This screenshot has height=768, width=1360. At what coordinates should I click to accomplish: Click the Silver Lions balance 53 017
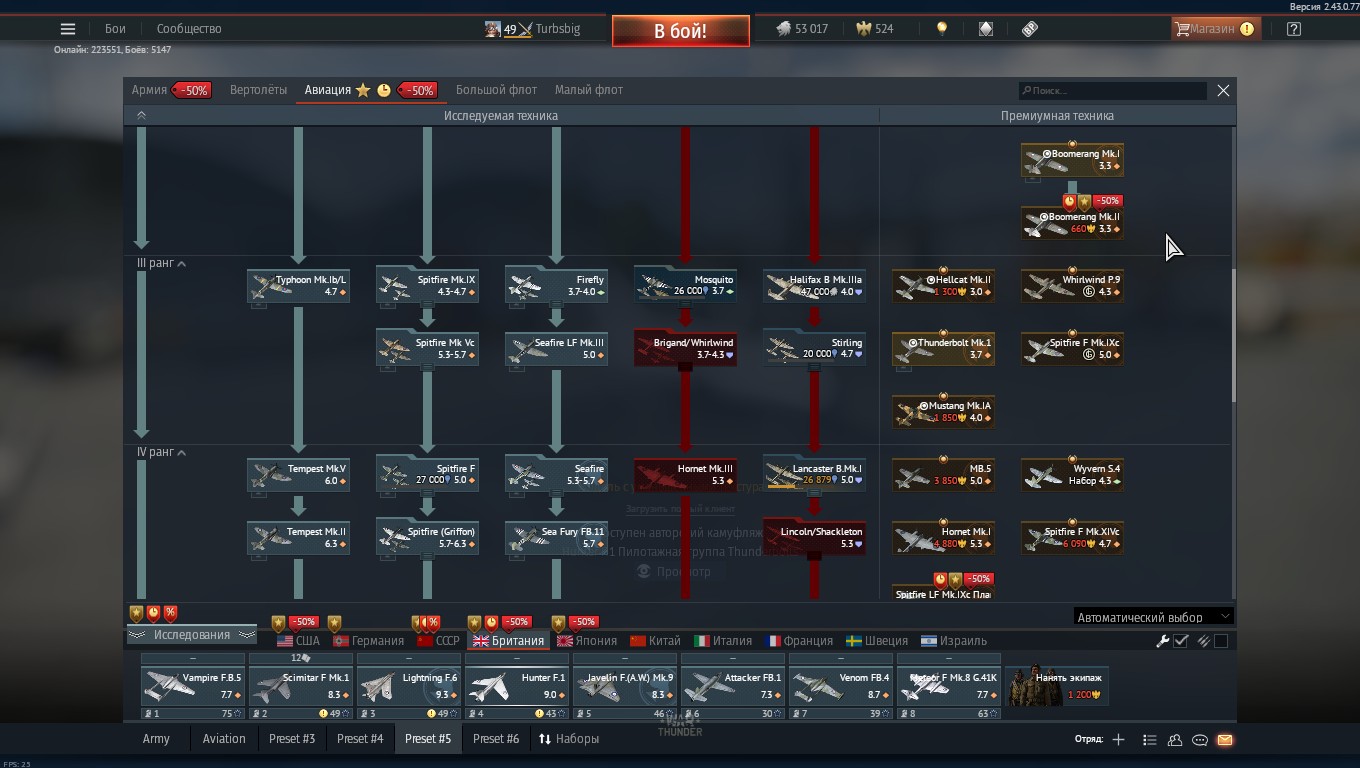pyautogui.click(x=802, y=29)
